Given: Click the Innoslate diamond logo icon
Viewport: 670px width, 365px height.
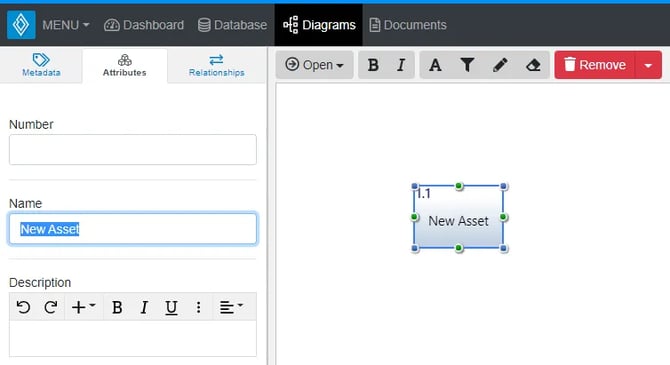Looking at the screenshot, I should [21, 25].
